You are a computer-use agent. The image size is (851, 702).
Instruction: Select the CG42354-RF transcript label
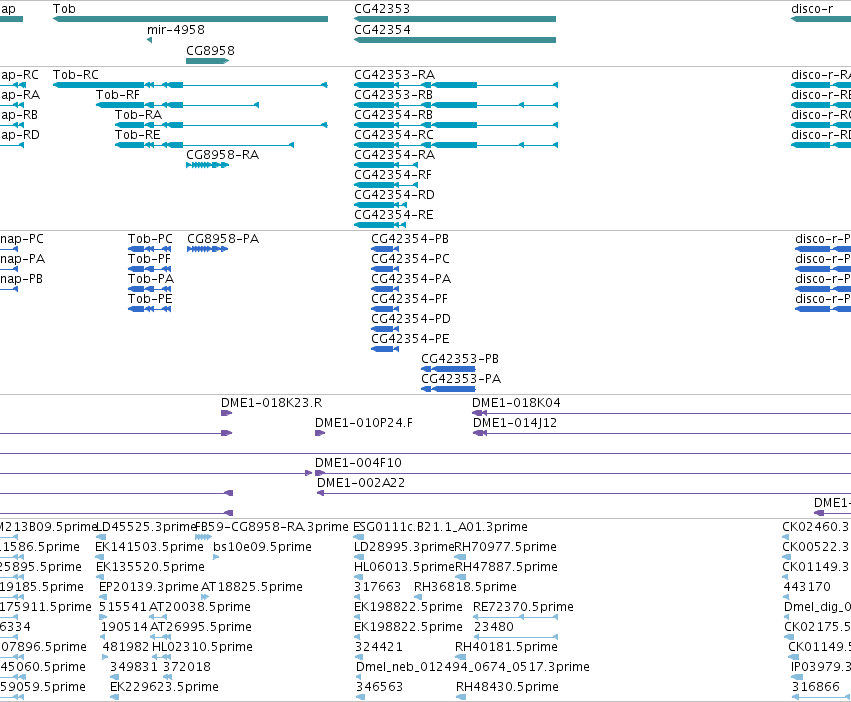coord(393,175)
